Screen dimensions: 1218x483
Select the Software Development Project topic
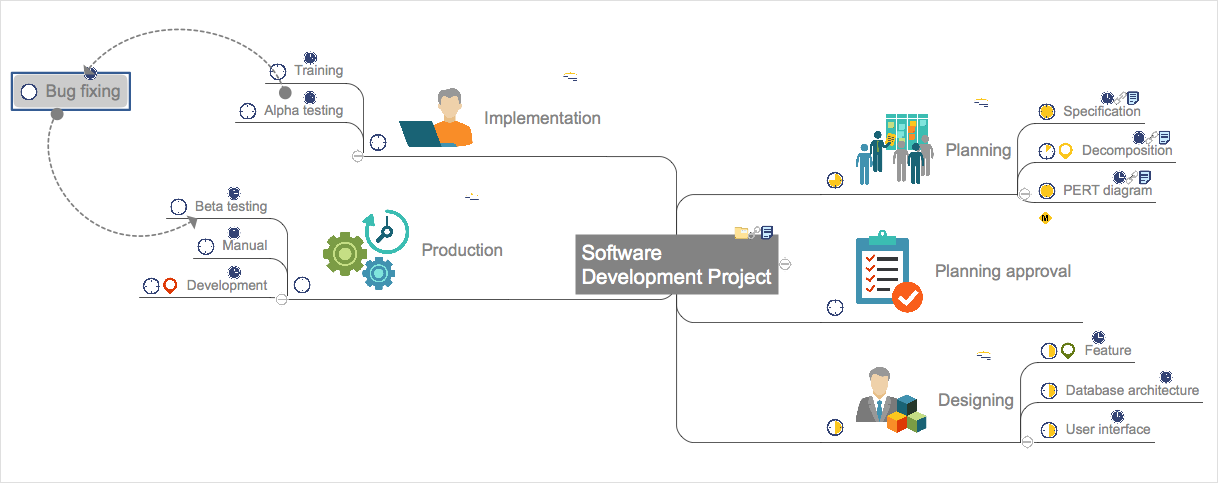[x=677, y=265]
